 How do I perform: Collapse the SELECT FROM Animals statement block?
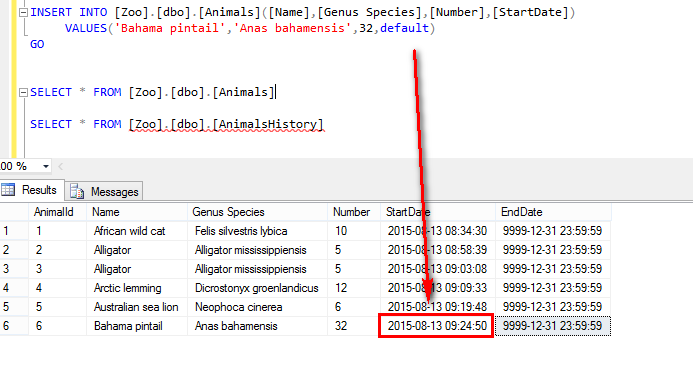click(23, 92)
